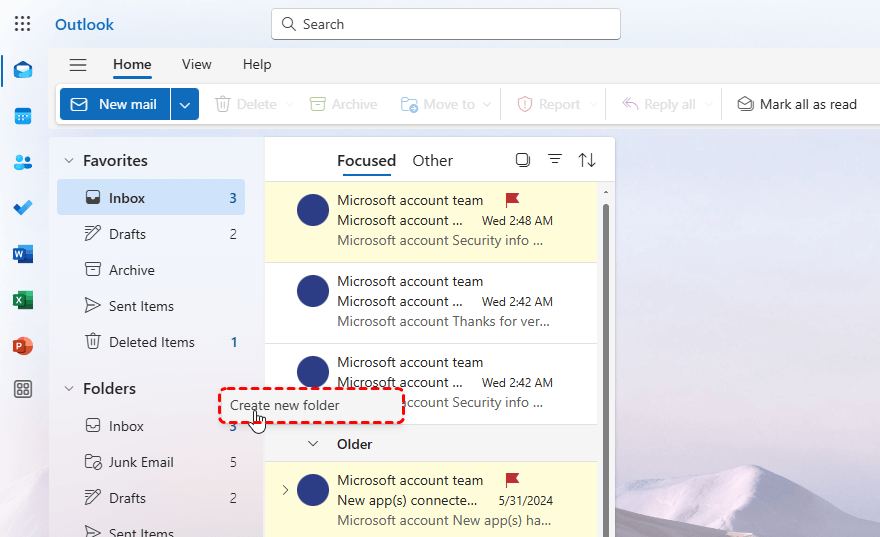Open the Microsoft account Thanks for ver... email
Screen dimensions: 880x537
click(430, 303)
